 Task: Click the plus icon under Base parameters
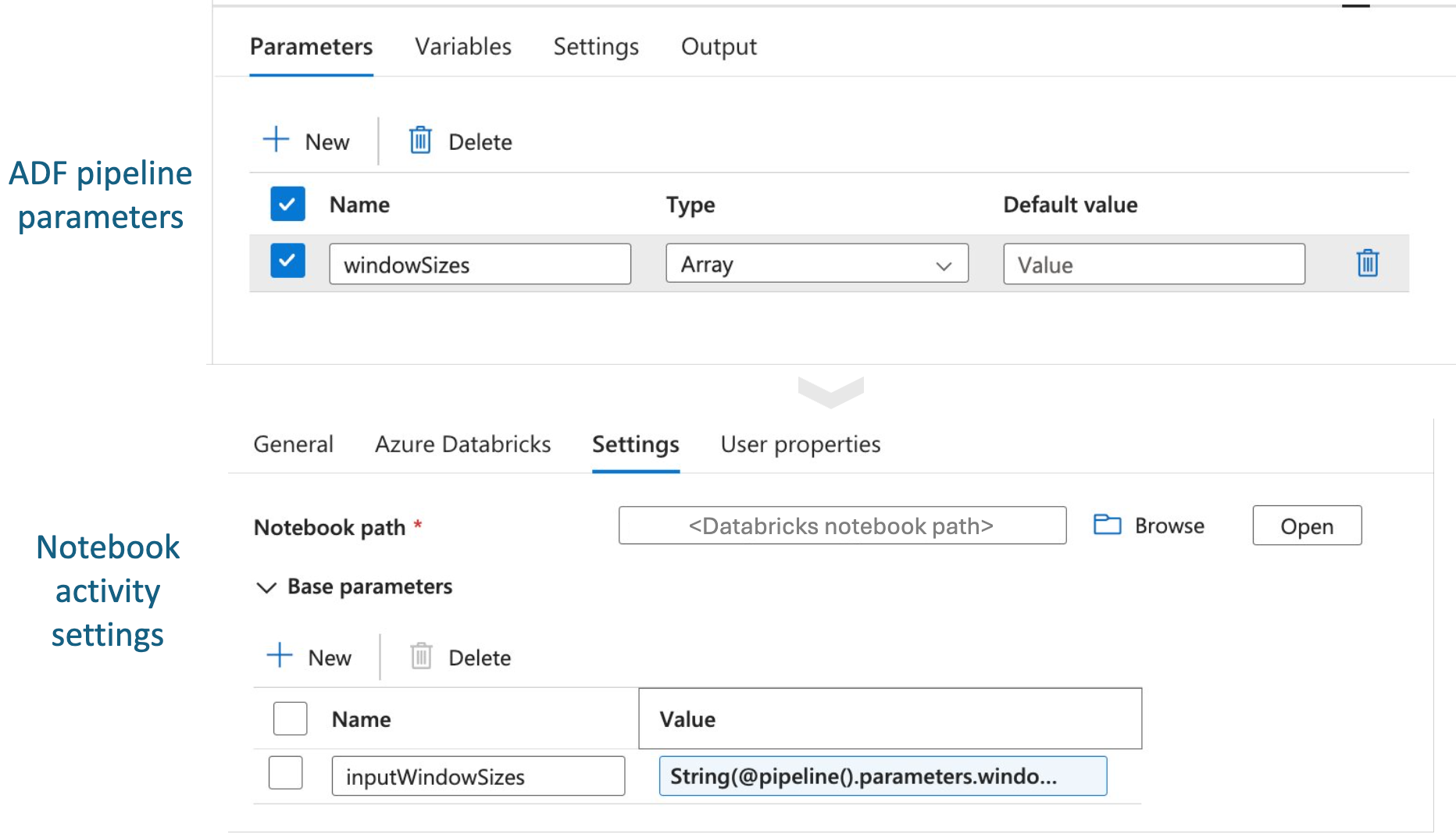coord(280,656)
